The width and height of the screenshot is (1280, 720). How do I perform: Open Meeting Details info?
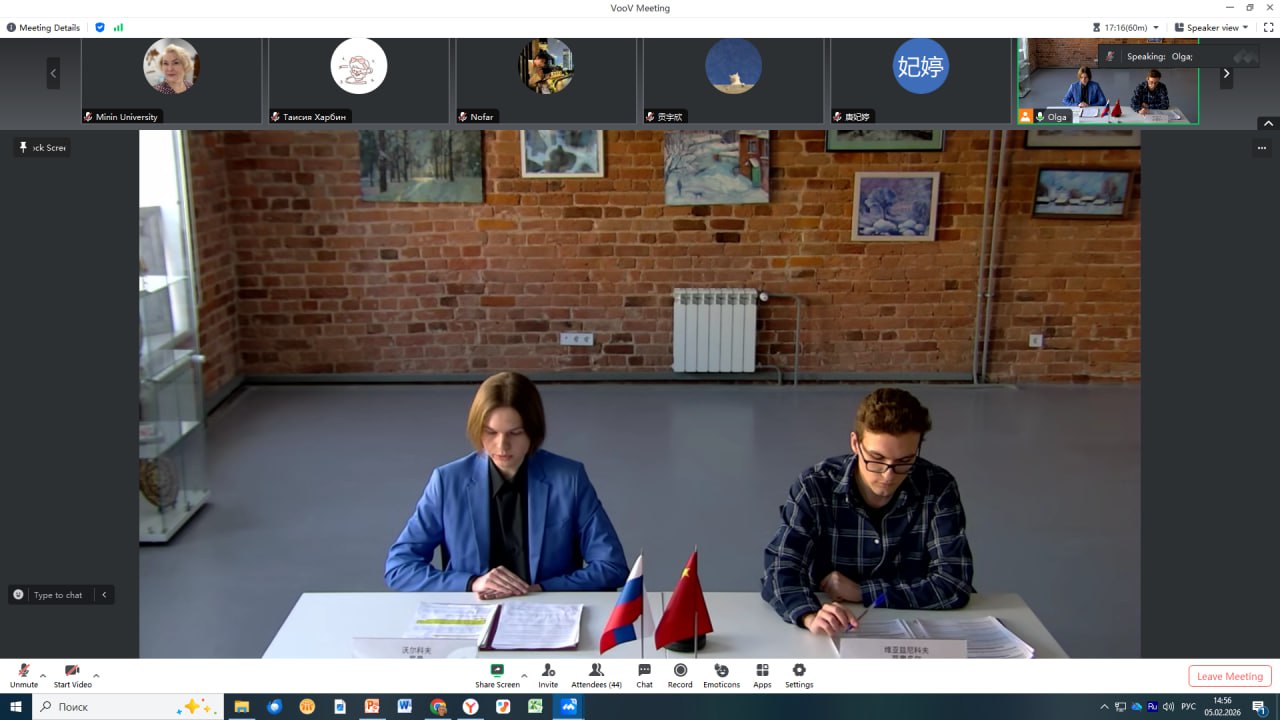43,28
